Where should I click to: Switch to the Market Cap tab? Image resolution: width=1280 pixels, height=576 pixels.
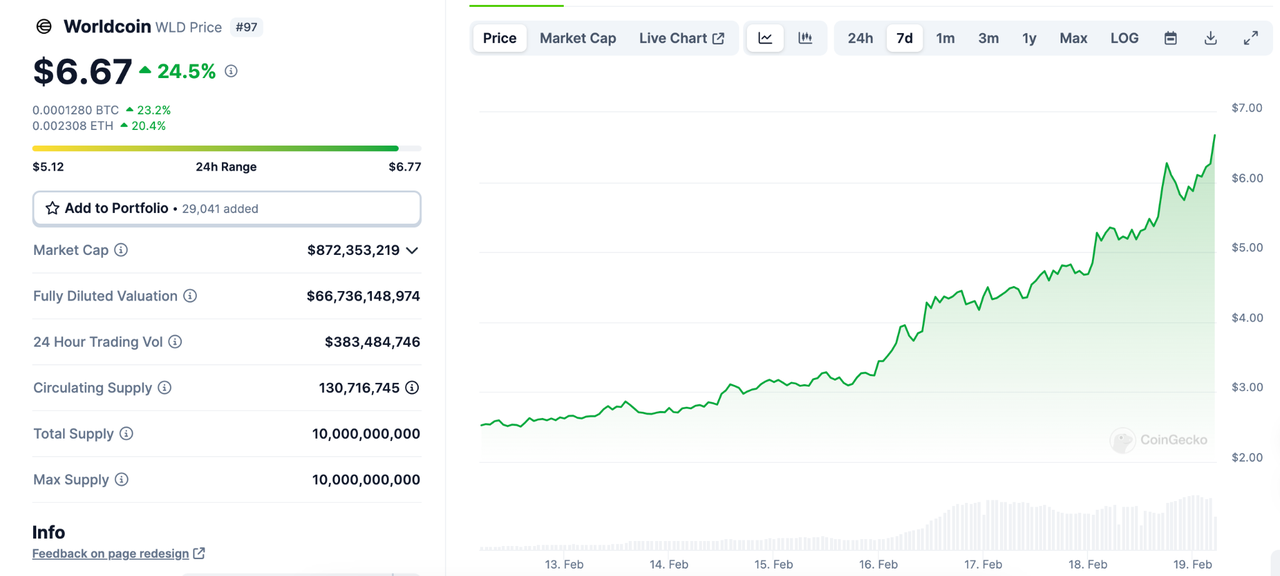click(x=578, y=38)
